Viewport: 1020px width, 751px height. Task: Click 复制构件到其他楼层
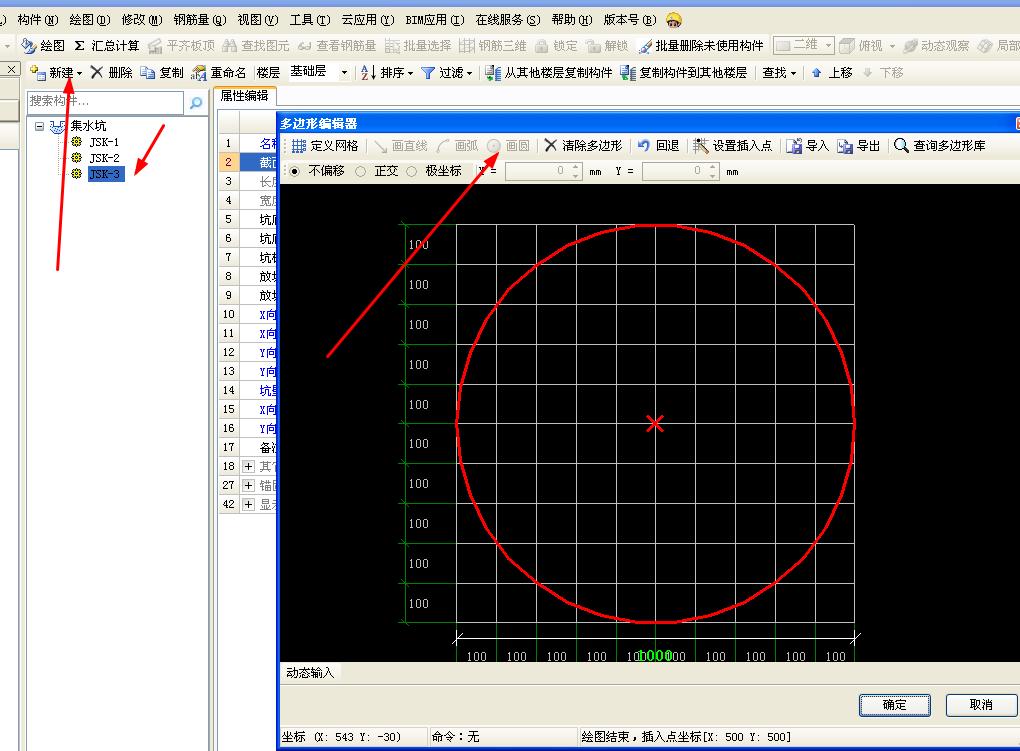pos(684,72)
